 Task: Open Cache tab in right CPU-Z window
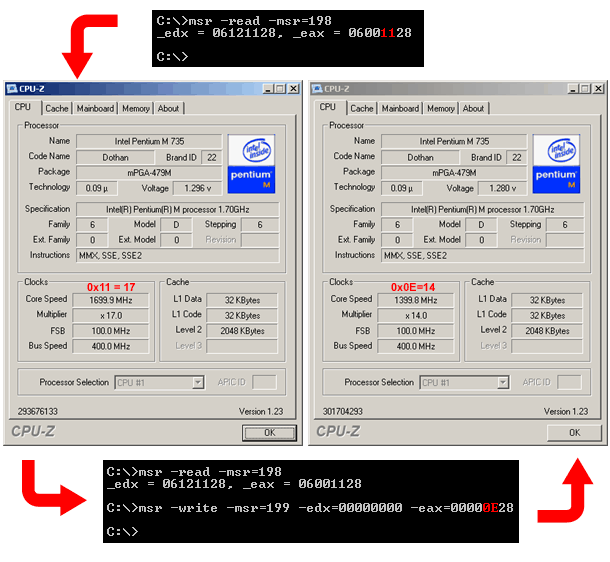(362, 109)
